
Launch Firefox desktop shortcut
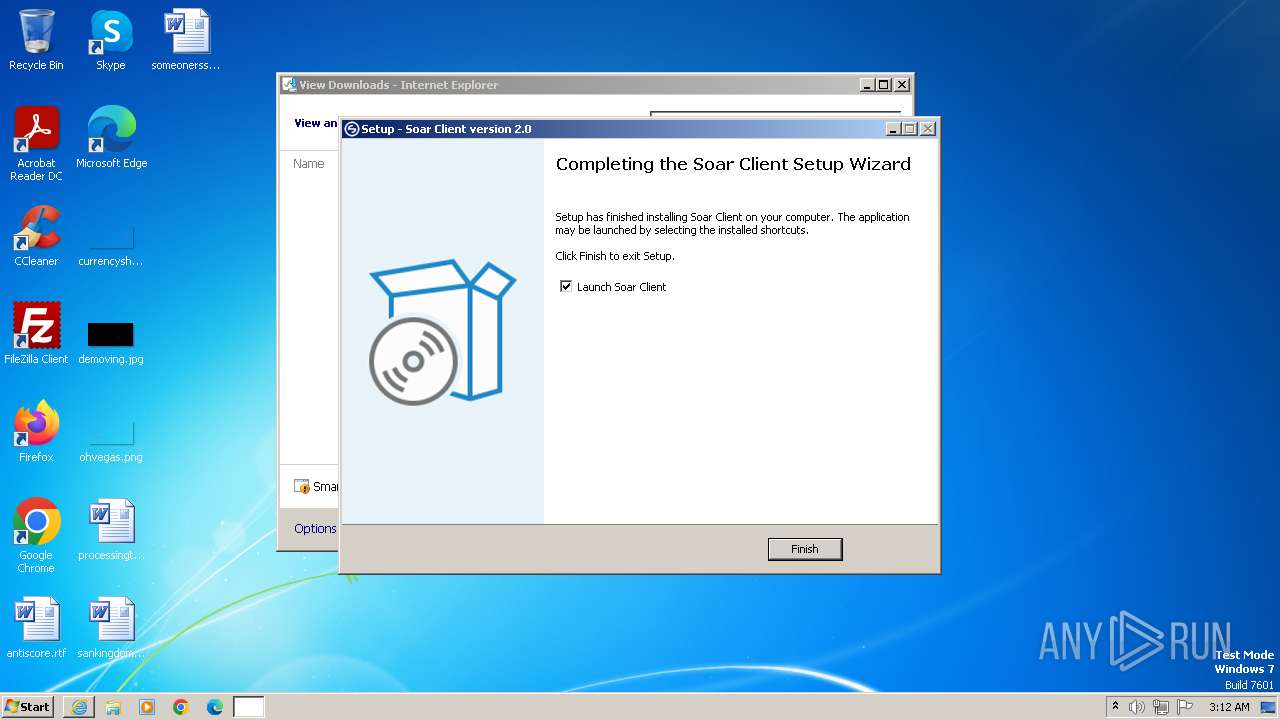pos(36,432)
